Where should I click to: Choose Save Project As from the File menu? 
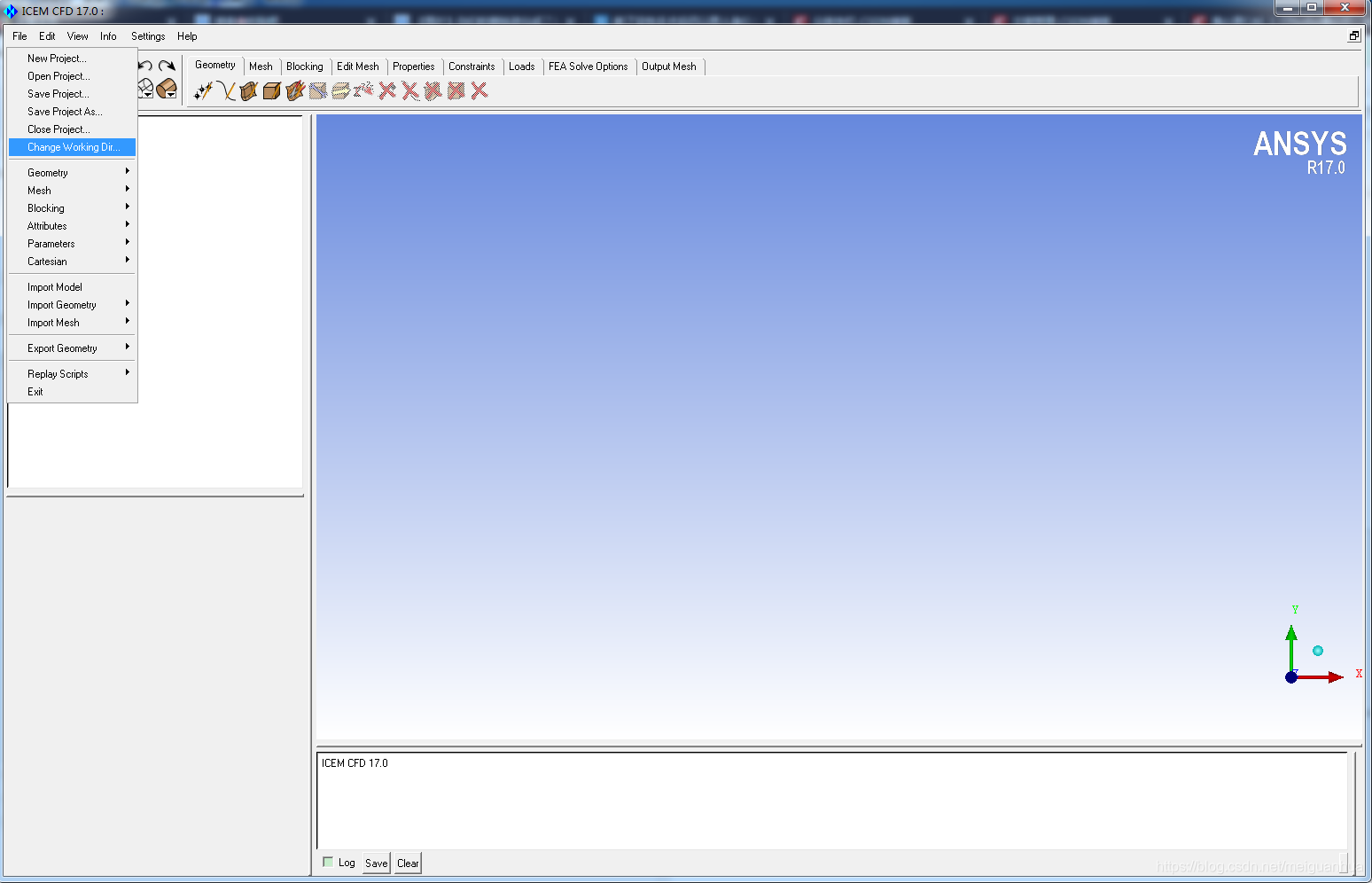click(72, 112)
